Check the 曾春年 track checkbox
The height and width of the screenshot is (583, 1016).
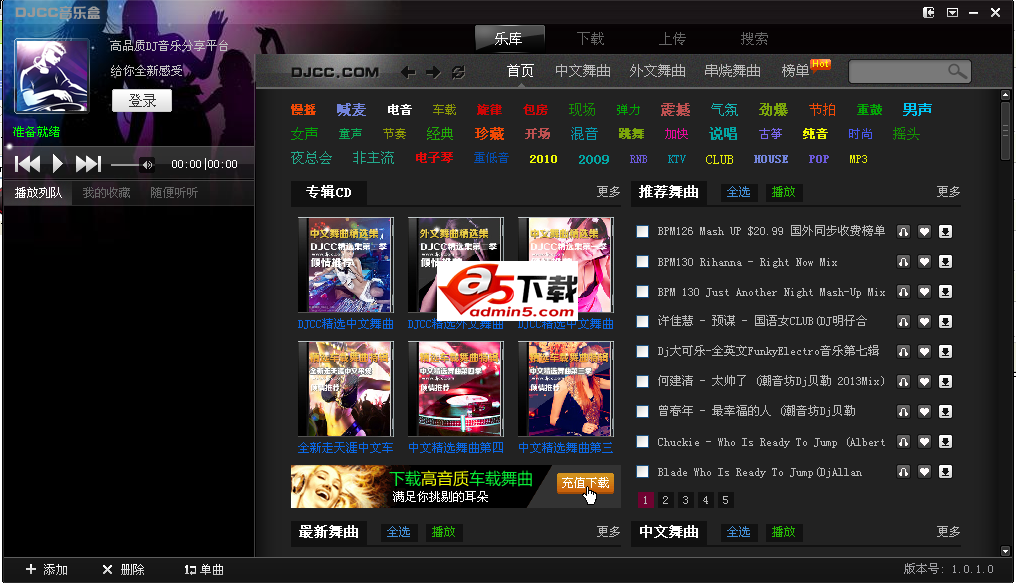coord(642,411)
